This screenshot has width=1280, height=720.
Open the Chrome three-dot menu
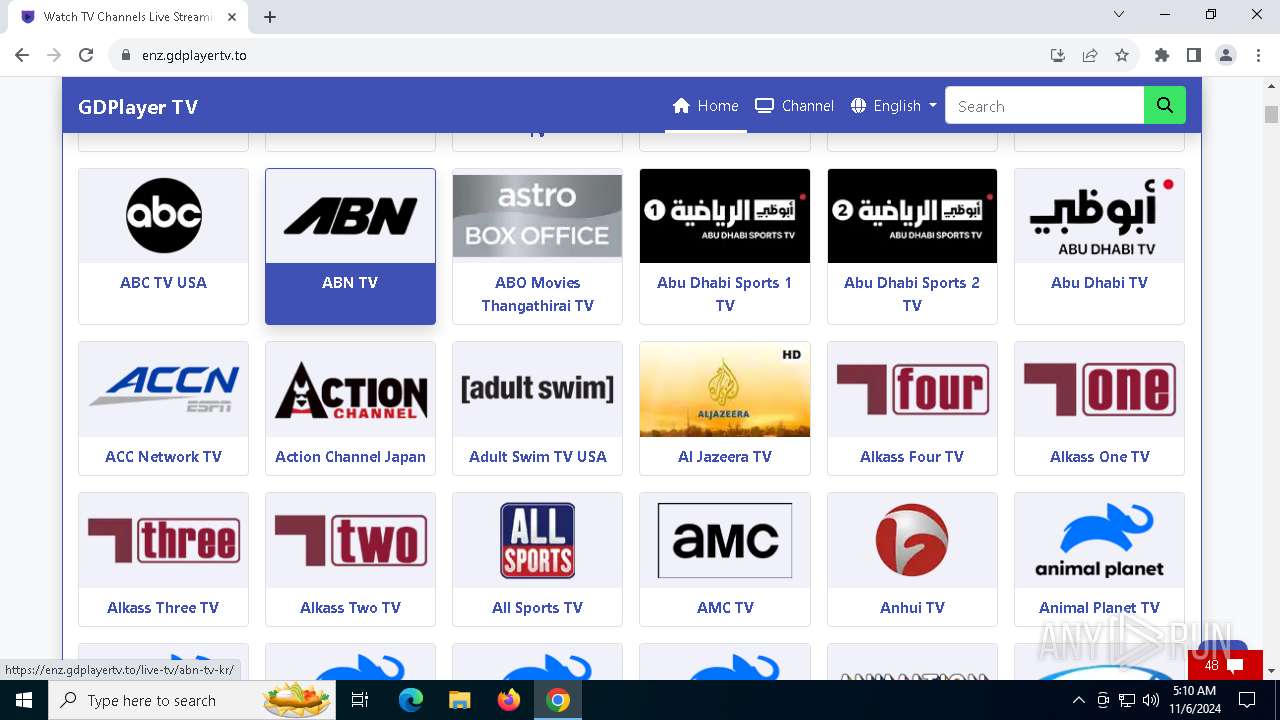point(1258,55)
